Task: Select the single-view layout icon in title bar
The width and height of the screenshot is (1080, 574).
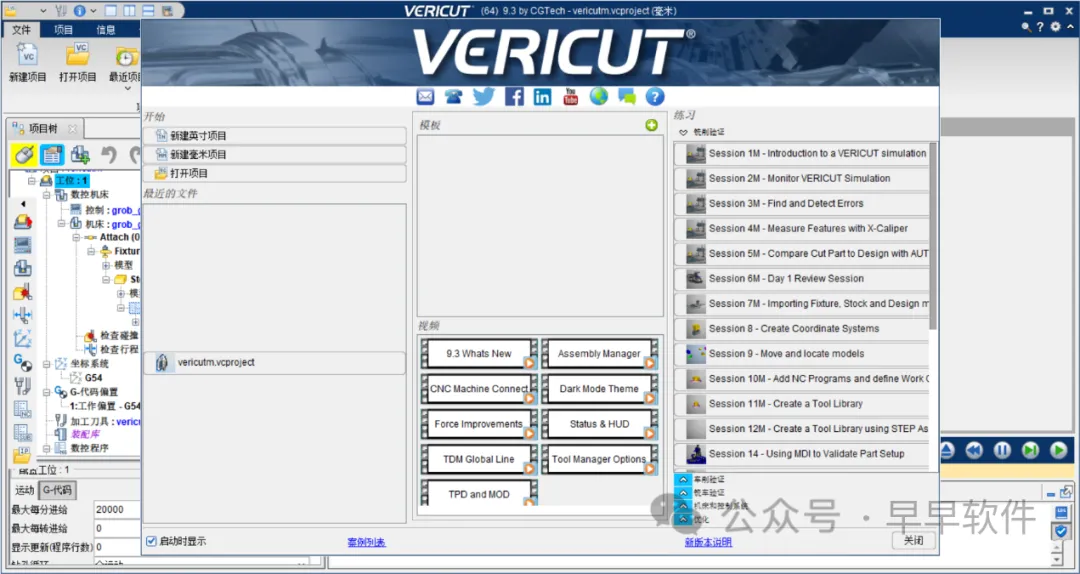Action: click(x=112, y=11)
